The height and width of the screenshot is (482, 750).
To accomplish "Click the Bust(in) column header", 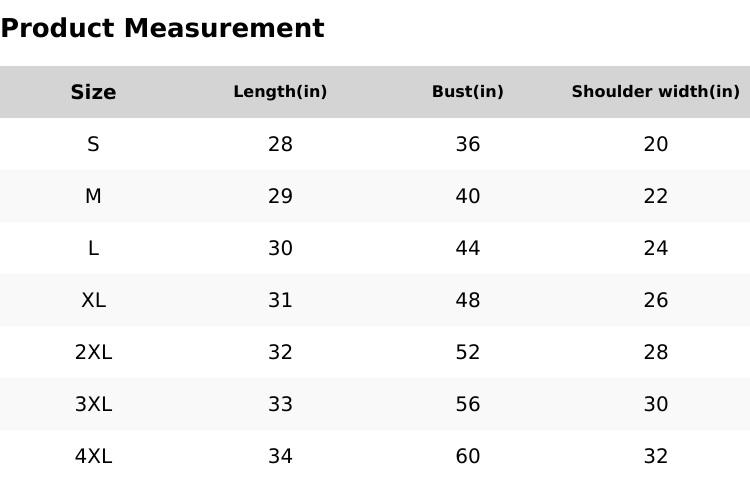I will tap(468, 92).
